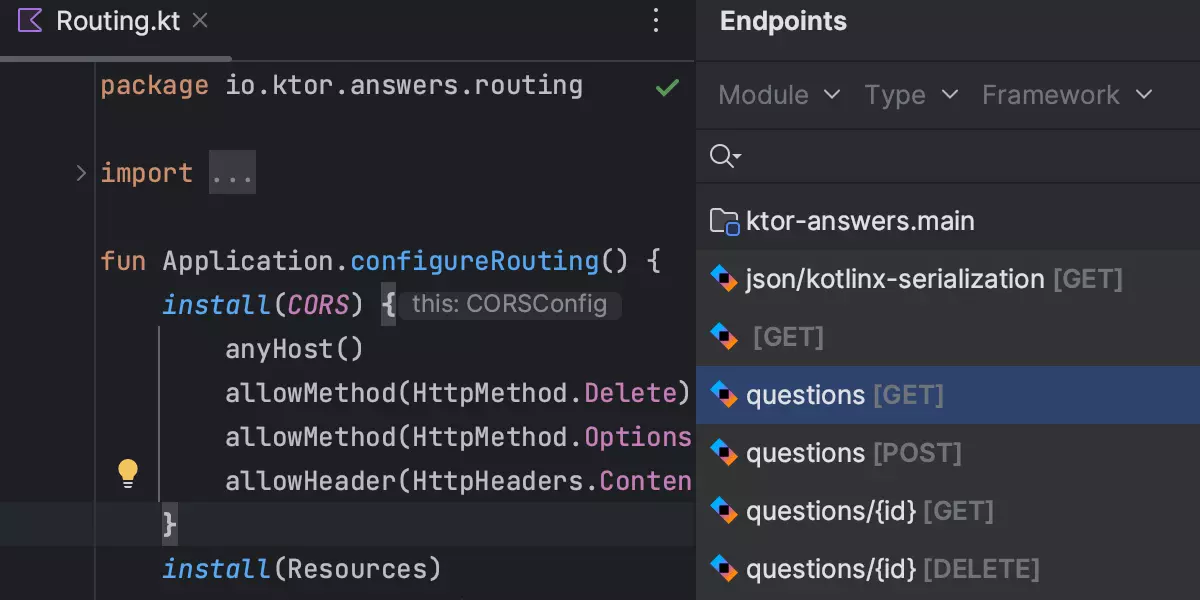This screenshot has width=1200, height=600.
Task: Click the green checkmark inspection indicator
Action: coord(666,88)
